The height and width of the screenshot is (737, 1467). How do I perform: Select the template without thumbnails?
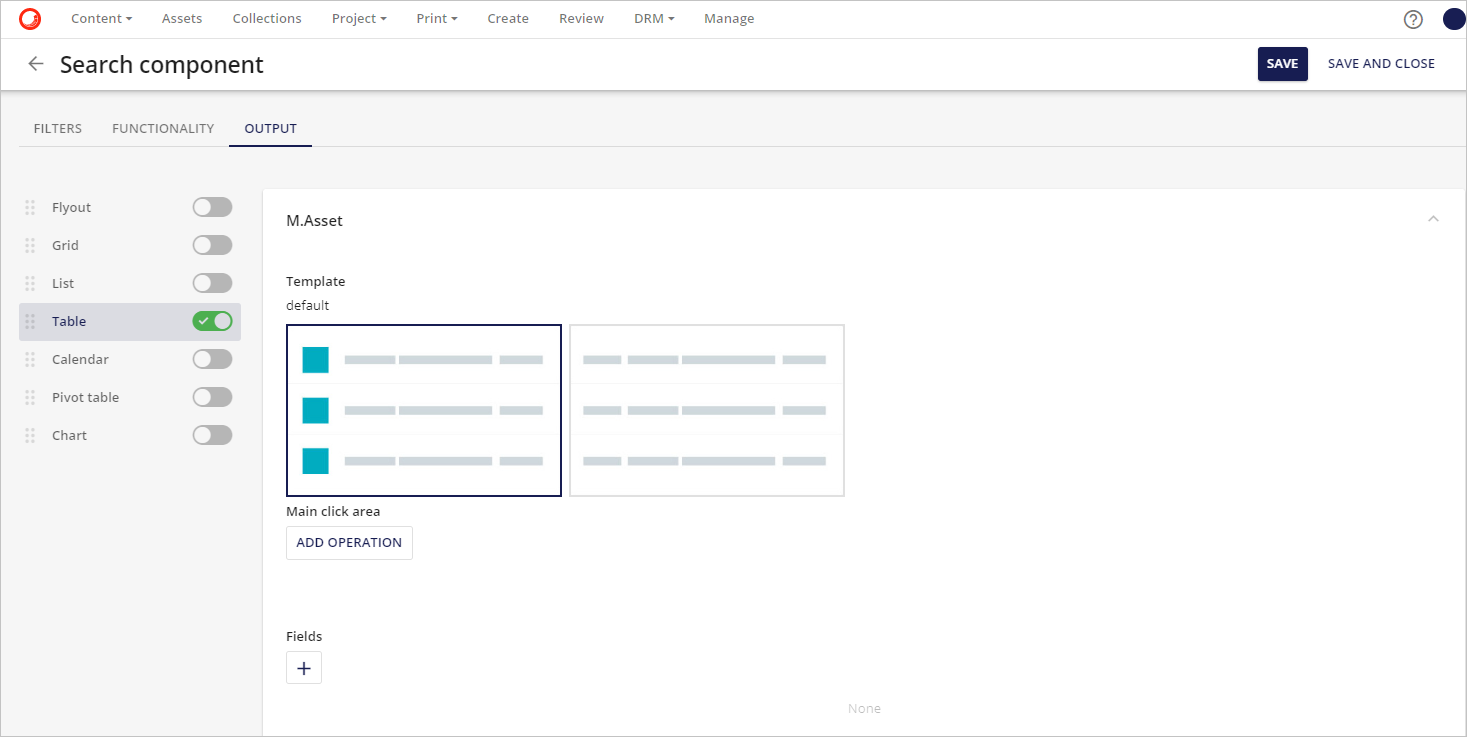[x=706, y=410]
